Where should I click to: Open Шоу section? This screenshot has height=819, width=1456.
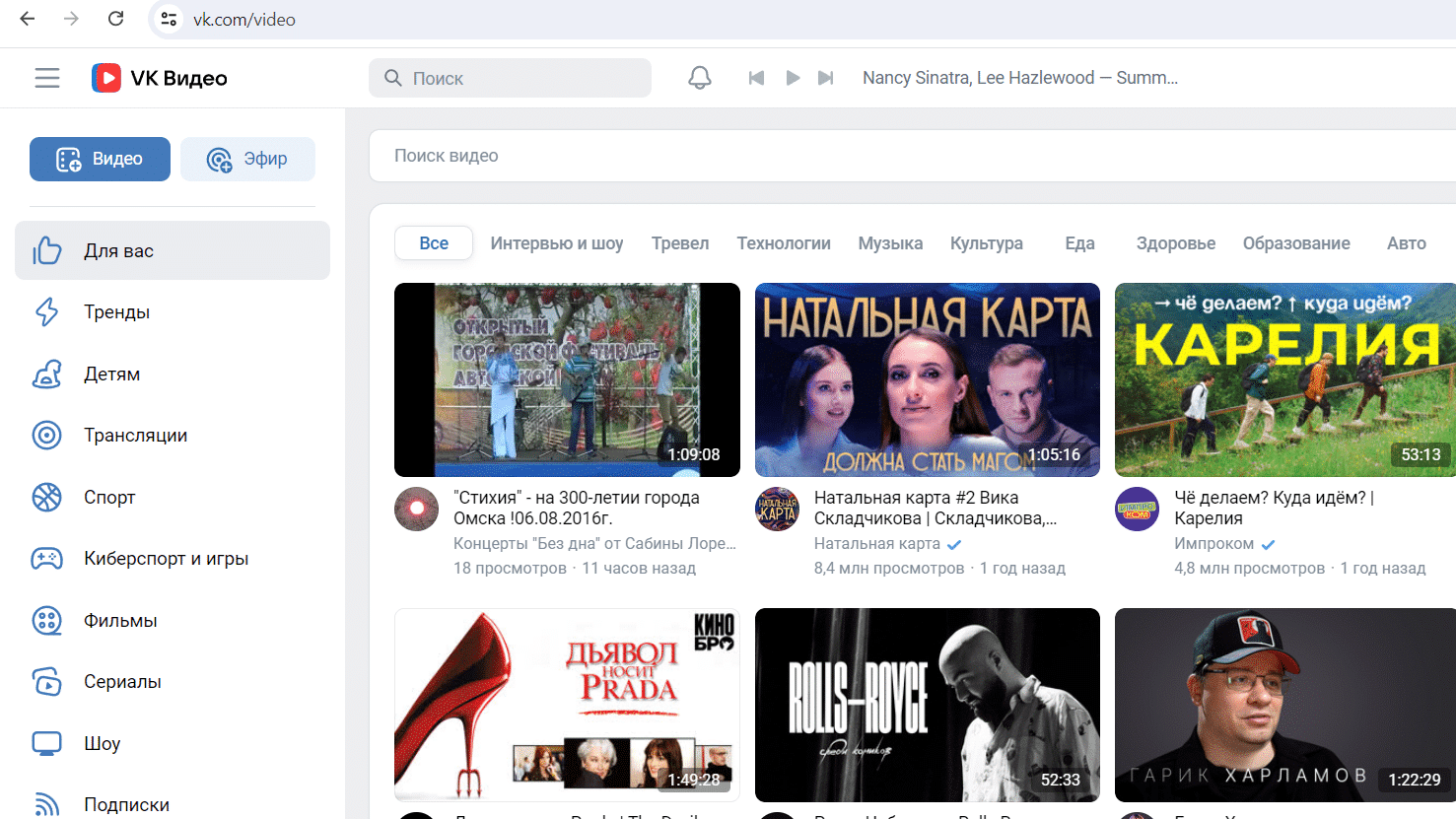173,743
